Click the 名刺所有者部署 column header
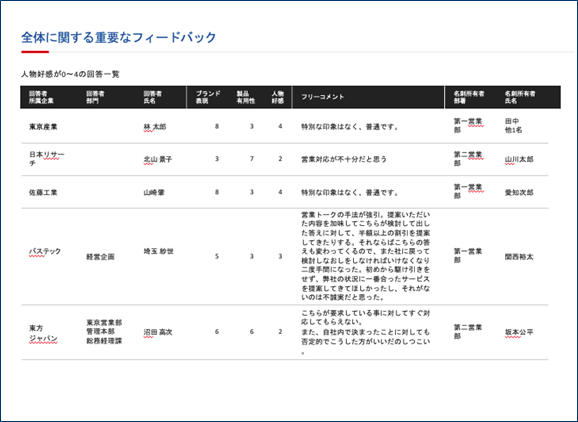 pyautogui.click(x=469, y=97)
